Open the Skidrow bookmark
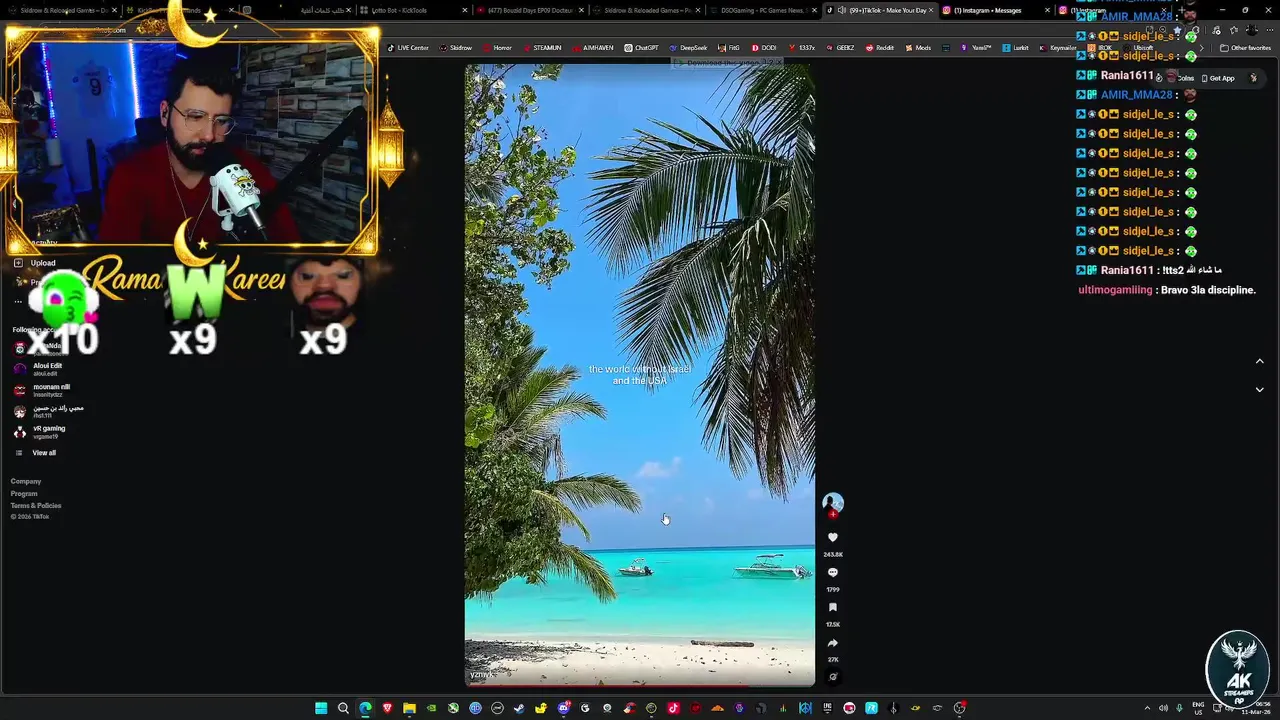1280x720 pixels. coord(456,48)
